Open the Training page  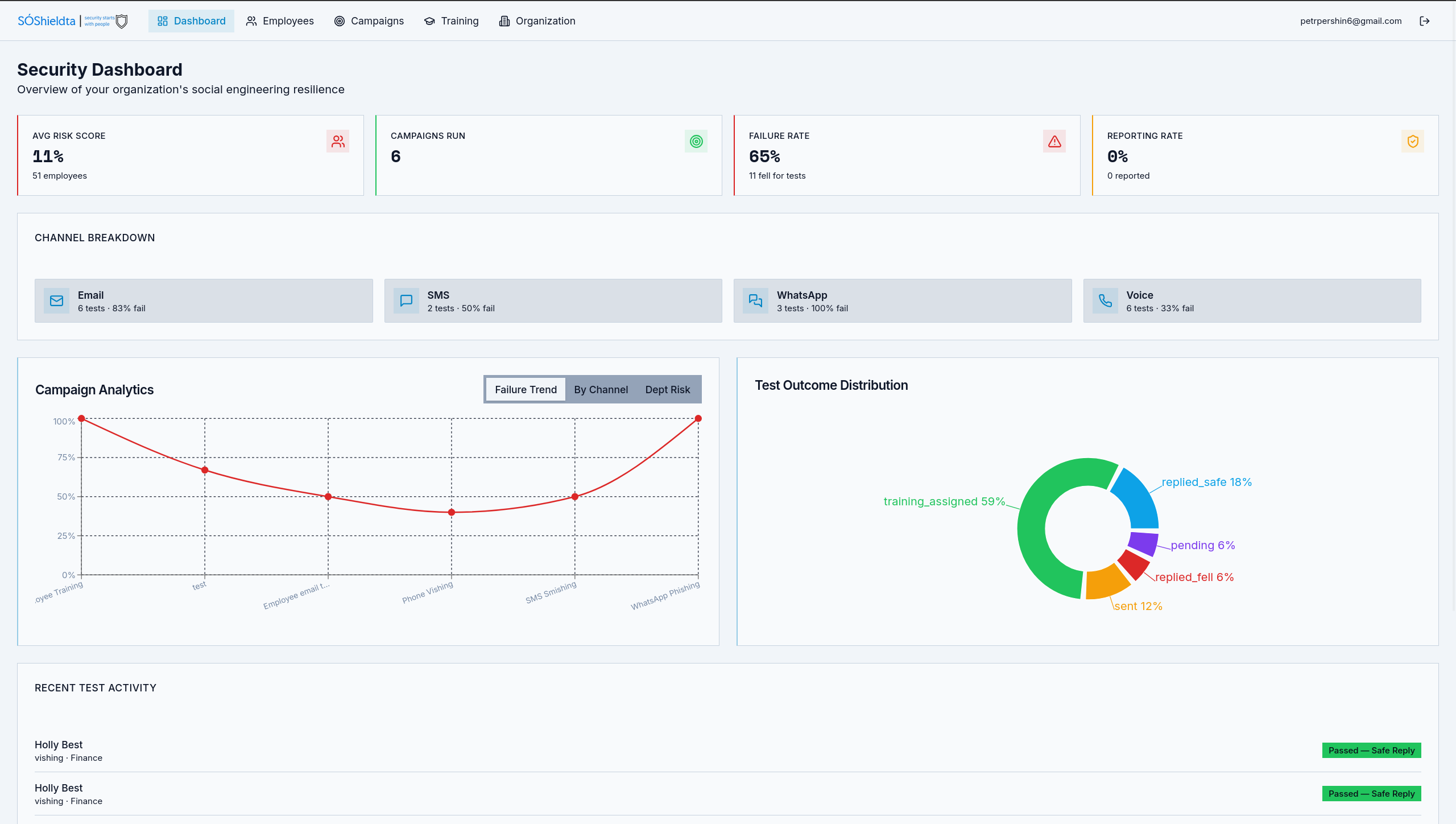click(452, 21)
